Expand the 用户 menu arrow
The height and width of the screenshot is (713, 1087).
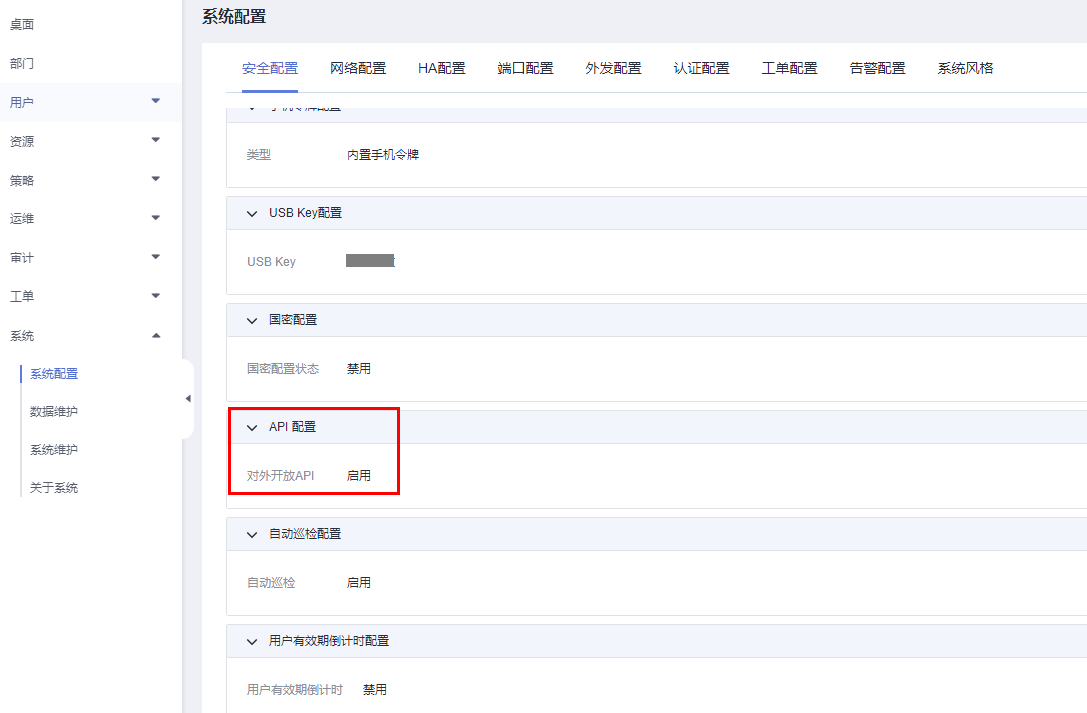155,101
